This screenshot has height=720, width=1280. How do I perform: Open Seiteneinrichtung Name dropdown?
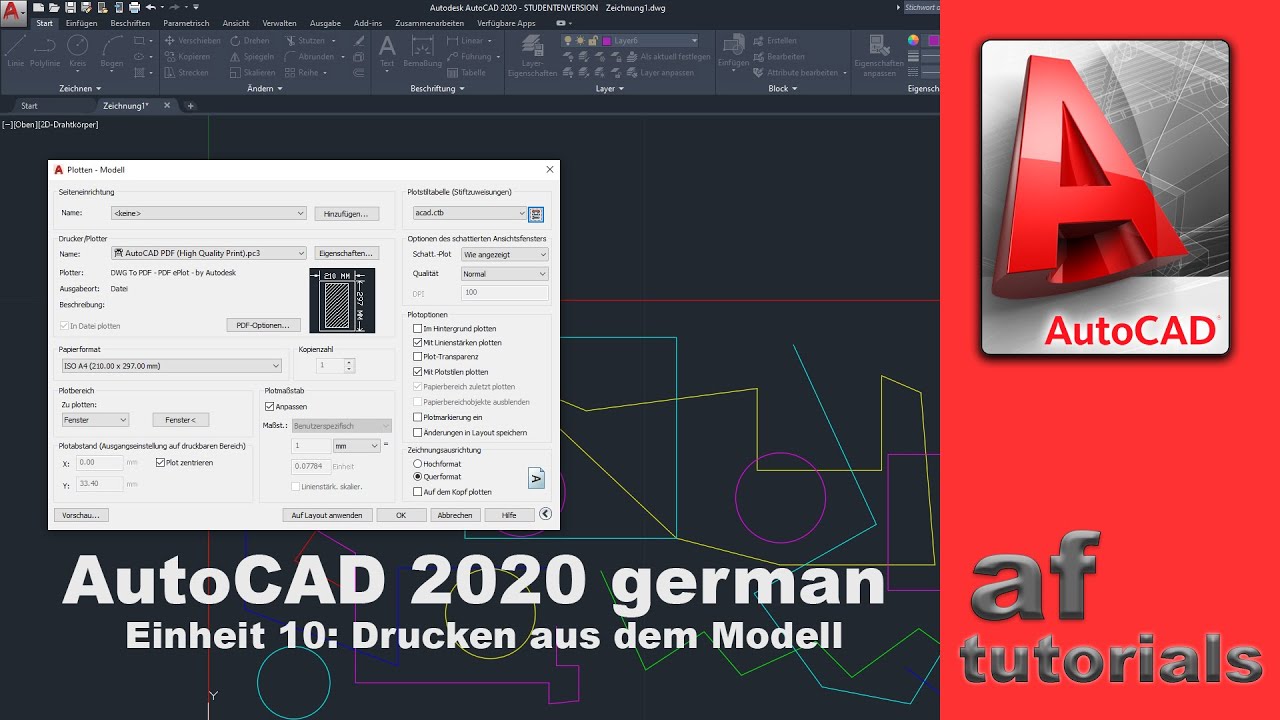tap(209, 213)
